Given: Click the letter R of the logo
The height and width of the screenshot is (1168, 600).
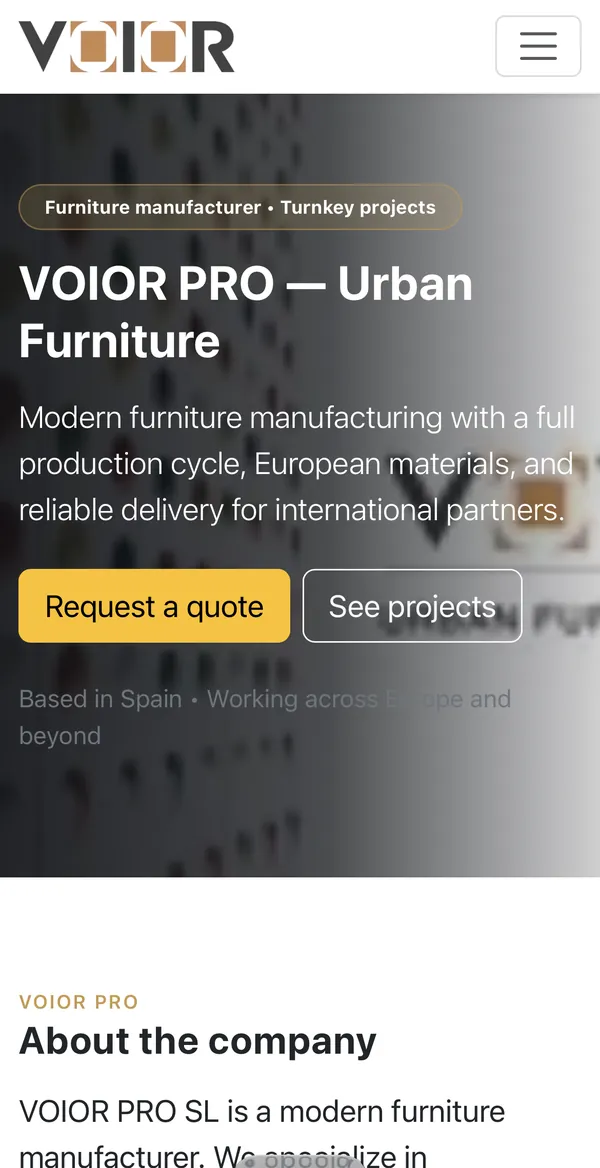Looking at the screenshot, I should coord(212,46).
